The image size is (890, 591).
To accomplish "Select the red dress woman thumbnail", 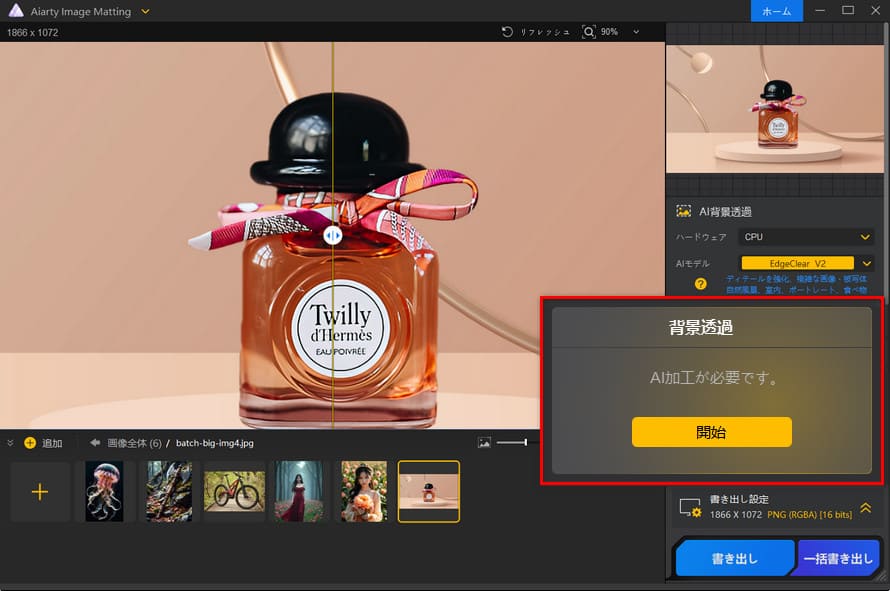I will tap(299, 492).
